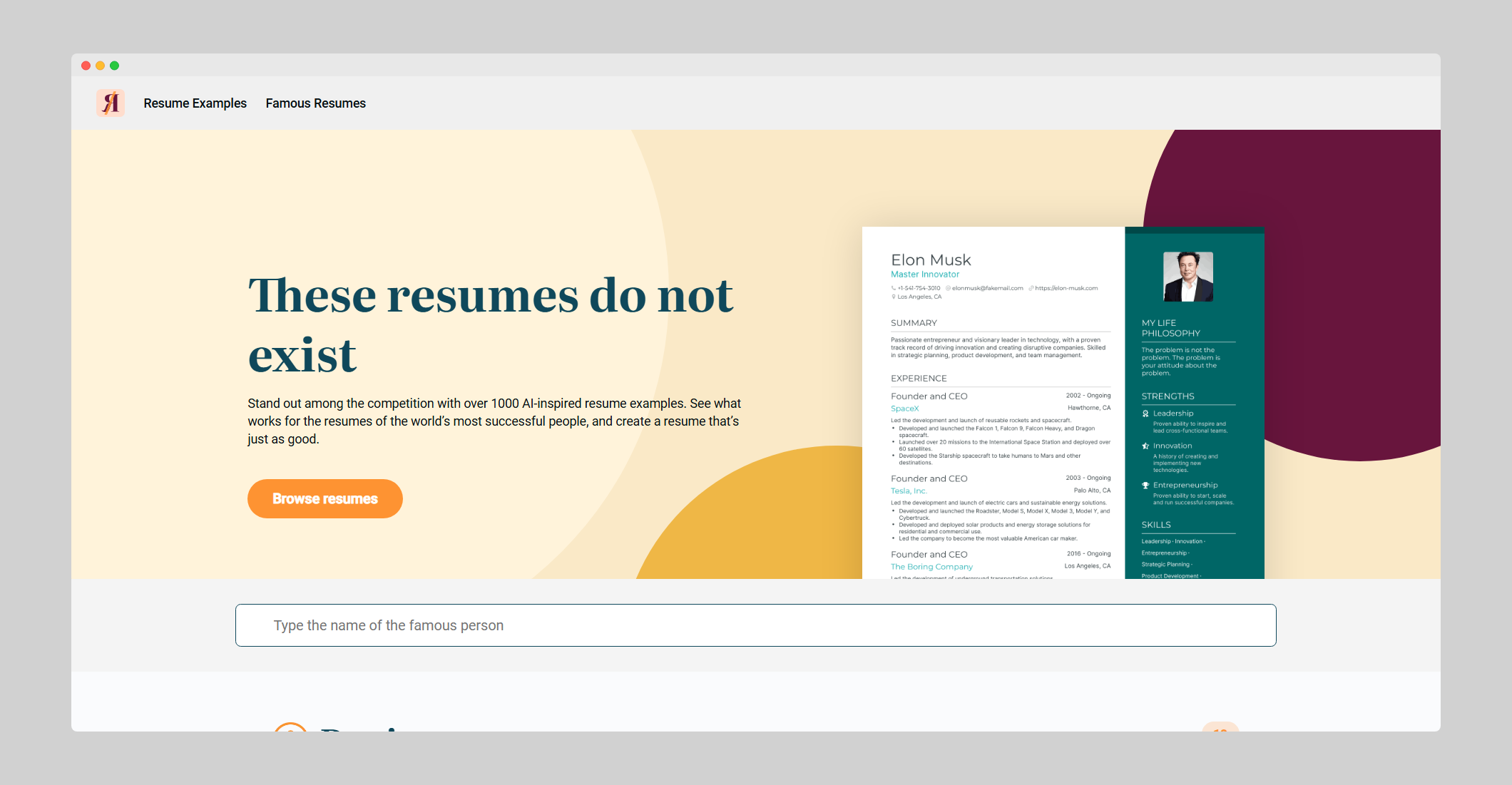Click the Innovation strength icon
Viewport: 1512px width, 785px height.
(x=1145, y=445)
